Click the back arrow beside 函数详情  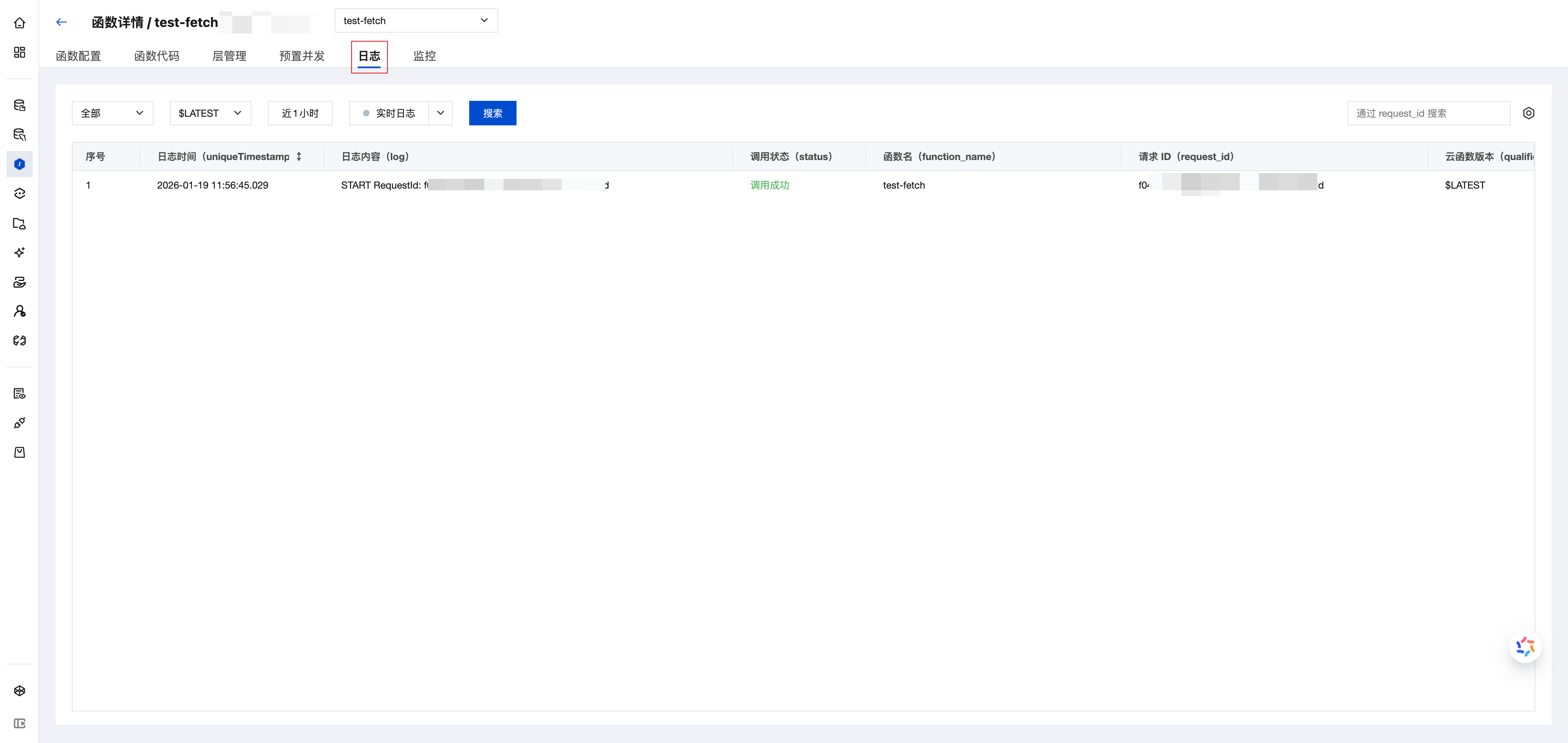point(61,22)
